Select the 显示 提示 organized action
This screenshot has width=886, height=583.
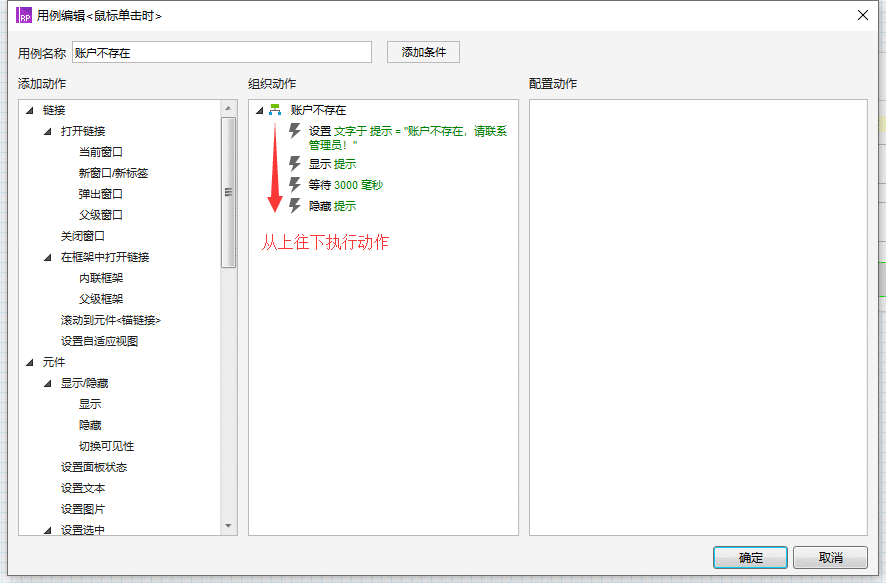[x=332, y=164]
